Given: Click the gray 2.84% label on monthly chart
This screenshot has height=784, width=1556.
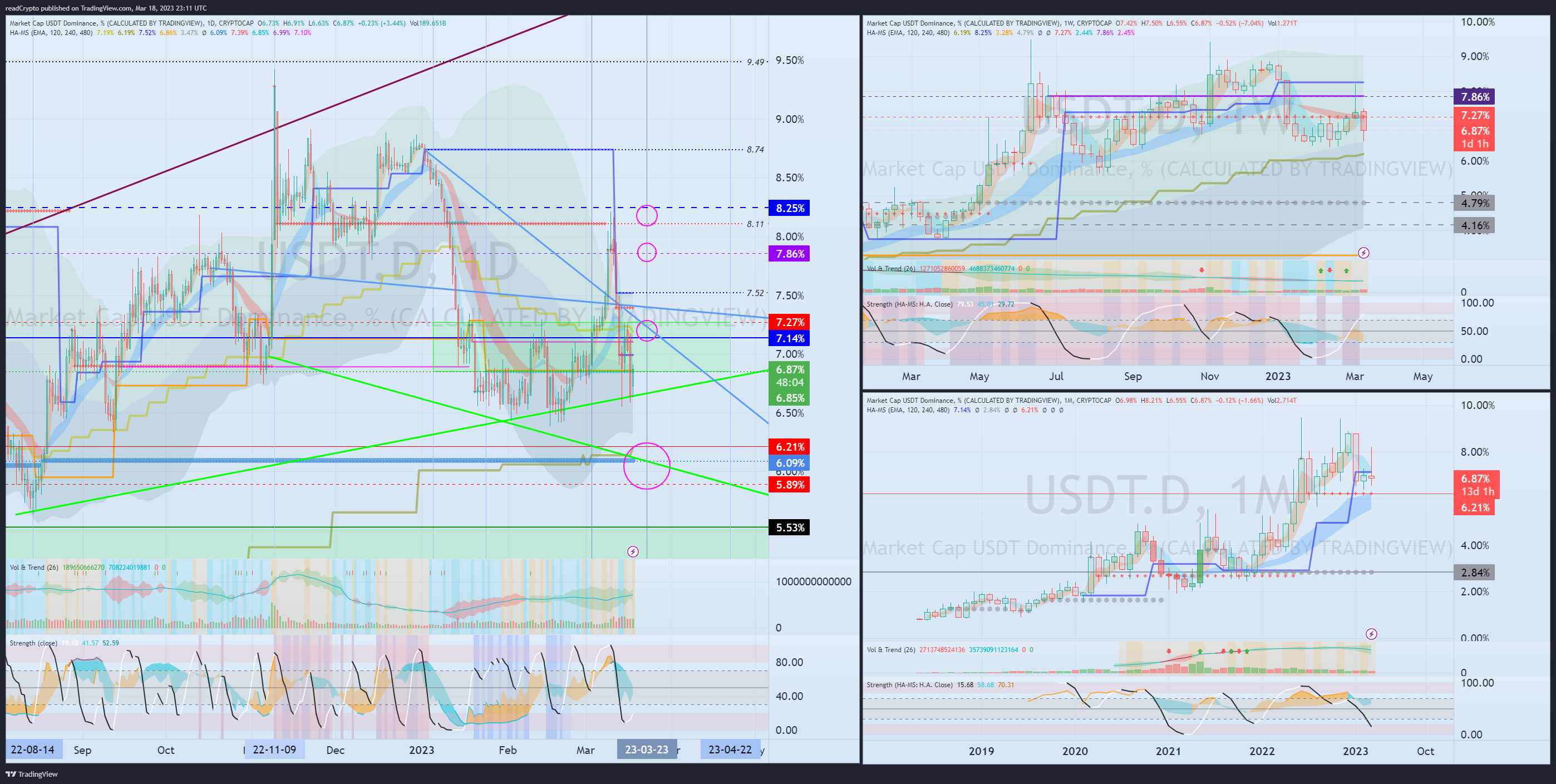Looking at the screenshot, I should (x=1474, y=572).
